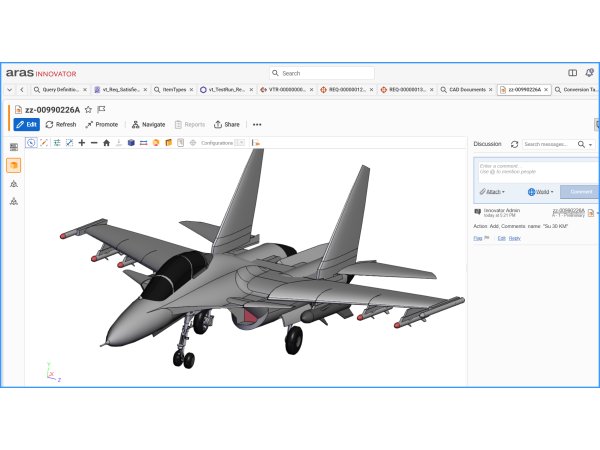Click the blue 3D cube view icon

click(x=130, y=143)
